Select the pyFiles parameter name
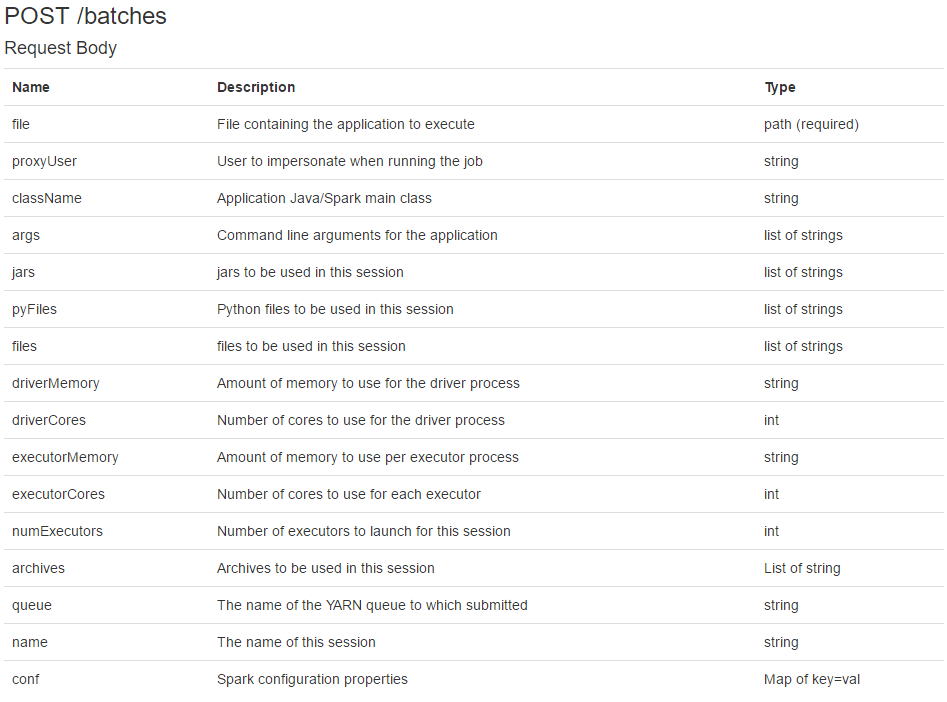 pyautogui.click(x=34, y=309)
